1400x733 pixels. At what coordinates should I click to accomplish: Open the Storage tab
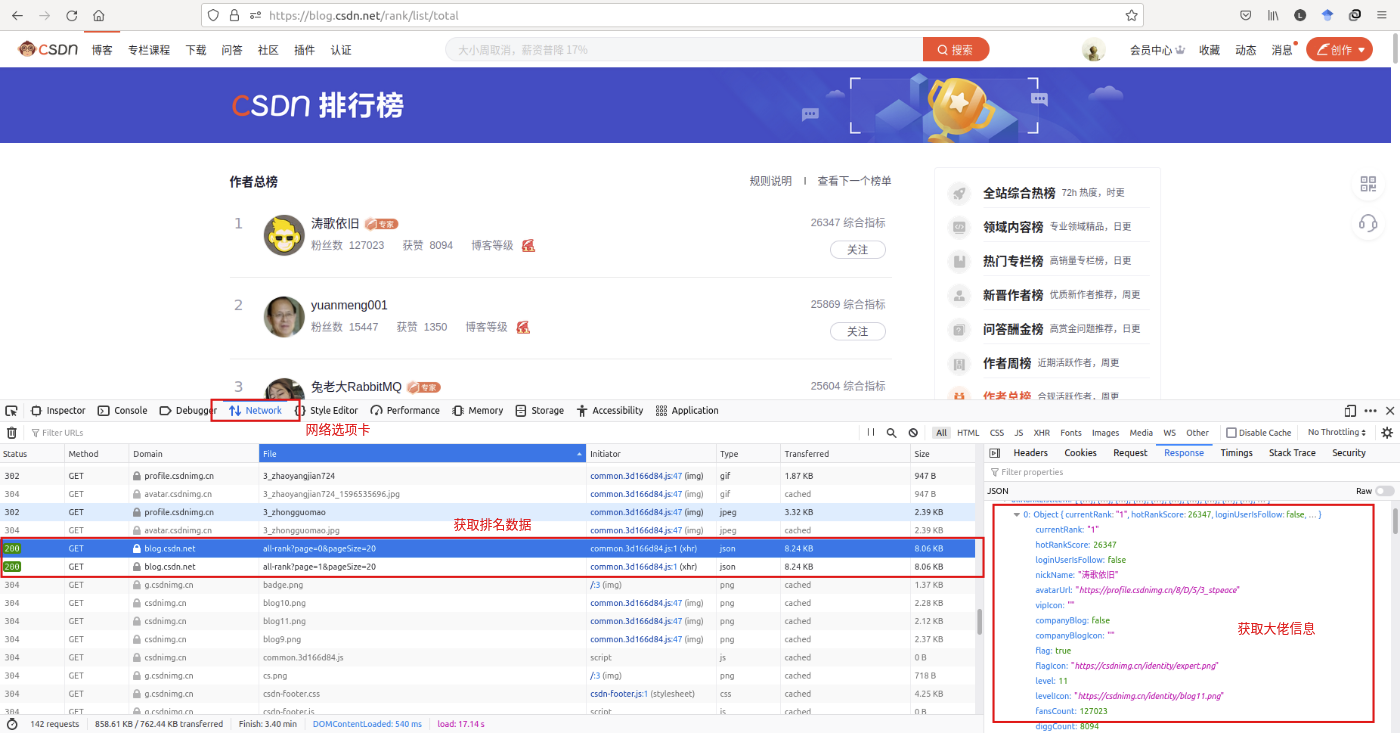(x=539, y=411)
